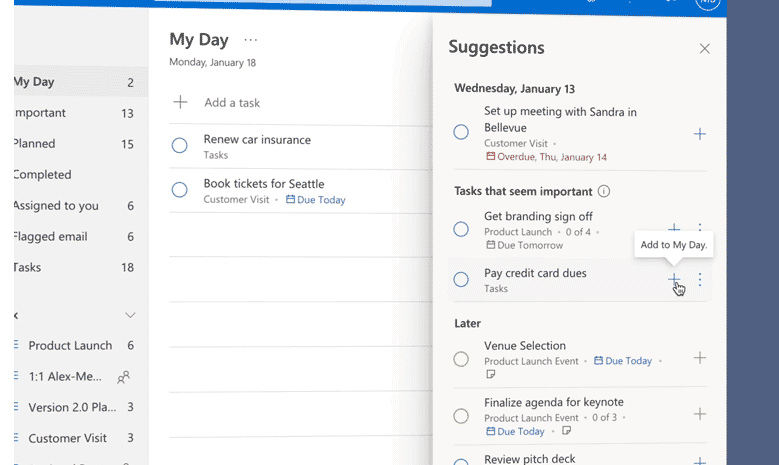Open Important list in sidebar
779x465 pixels.
[x=81, y=113]
